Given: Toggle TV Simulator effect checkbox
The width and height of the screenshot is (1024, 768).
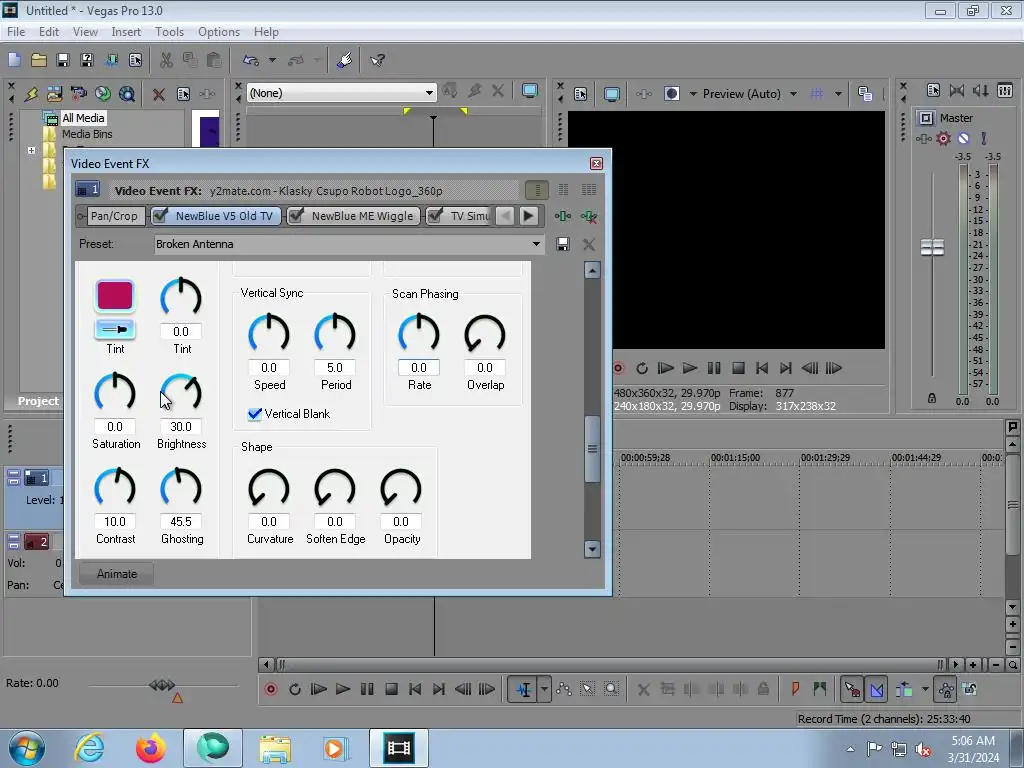Looking at the screenshot, I should tap(435, 216).
